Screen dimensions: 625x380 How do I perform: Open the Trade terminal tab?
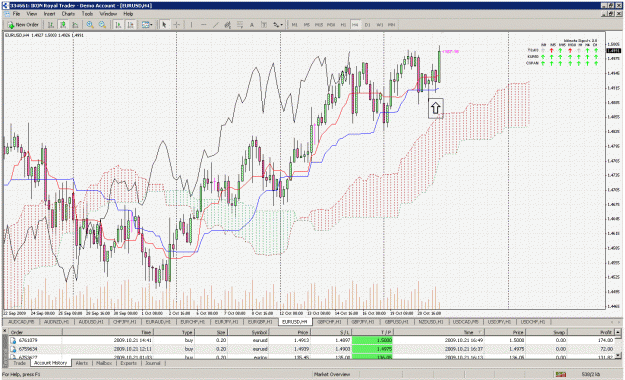20,363
